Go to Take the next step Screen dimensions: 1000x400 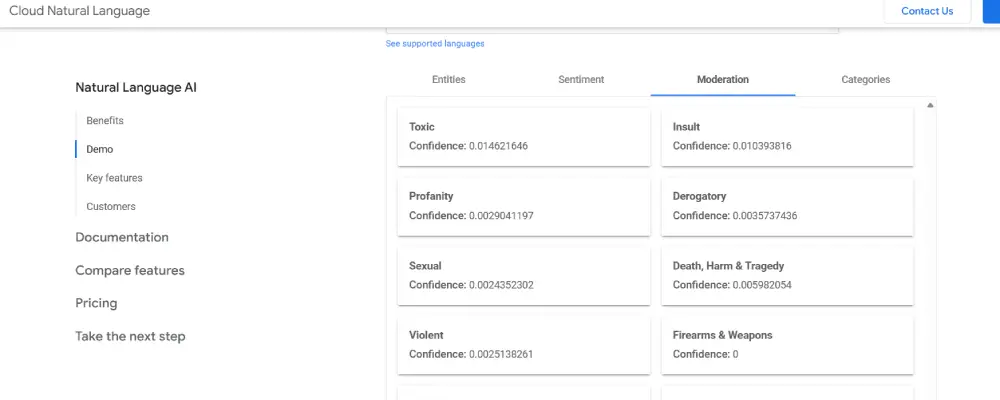coord(130,337)
